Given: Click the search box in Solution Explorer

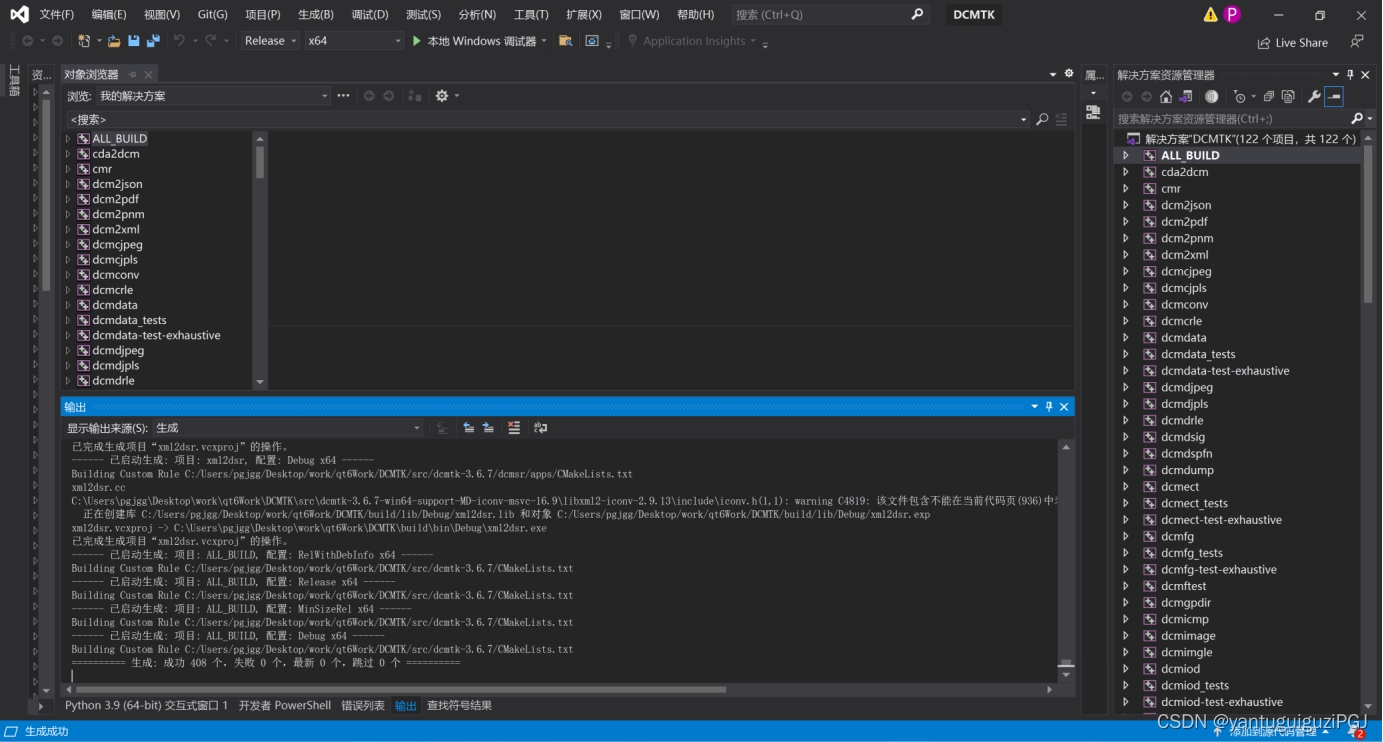Looking at the screenshot, I should click(x=1230, y=118).
